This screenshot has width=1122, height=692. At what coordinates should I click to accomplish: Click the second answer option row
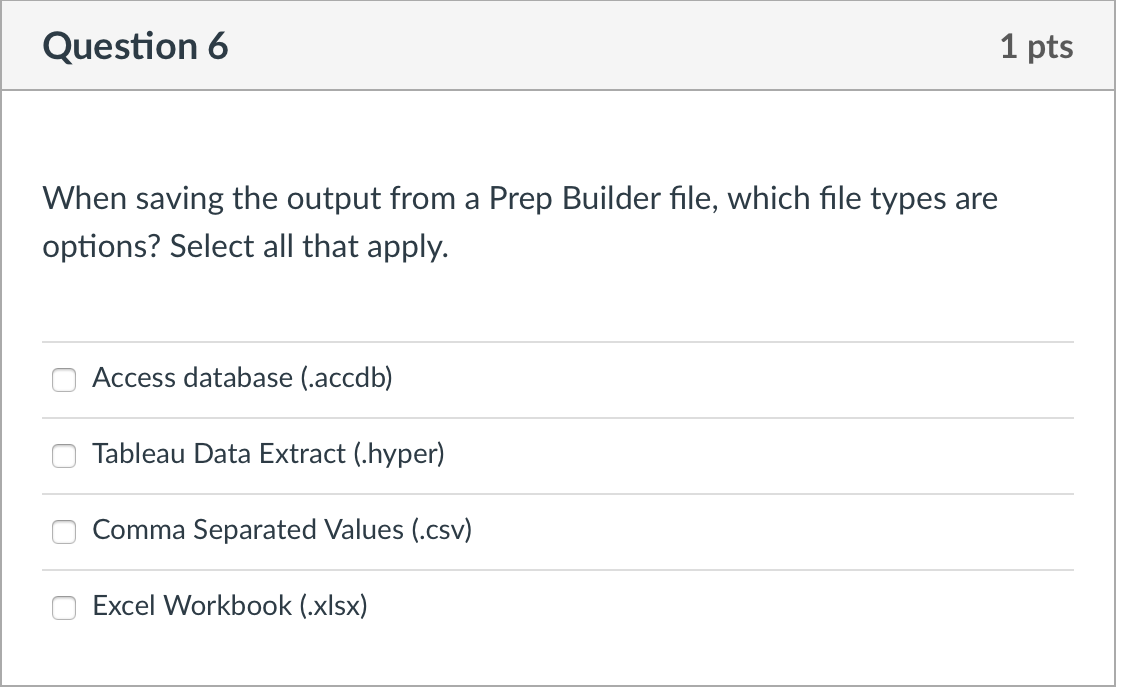[560, 456]
